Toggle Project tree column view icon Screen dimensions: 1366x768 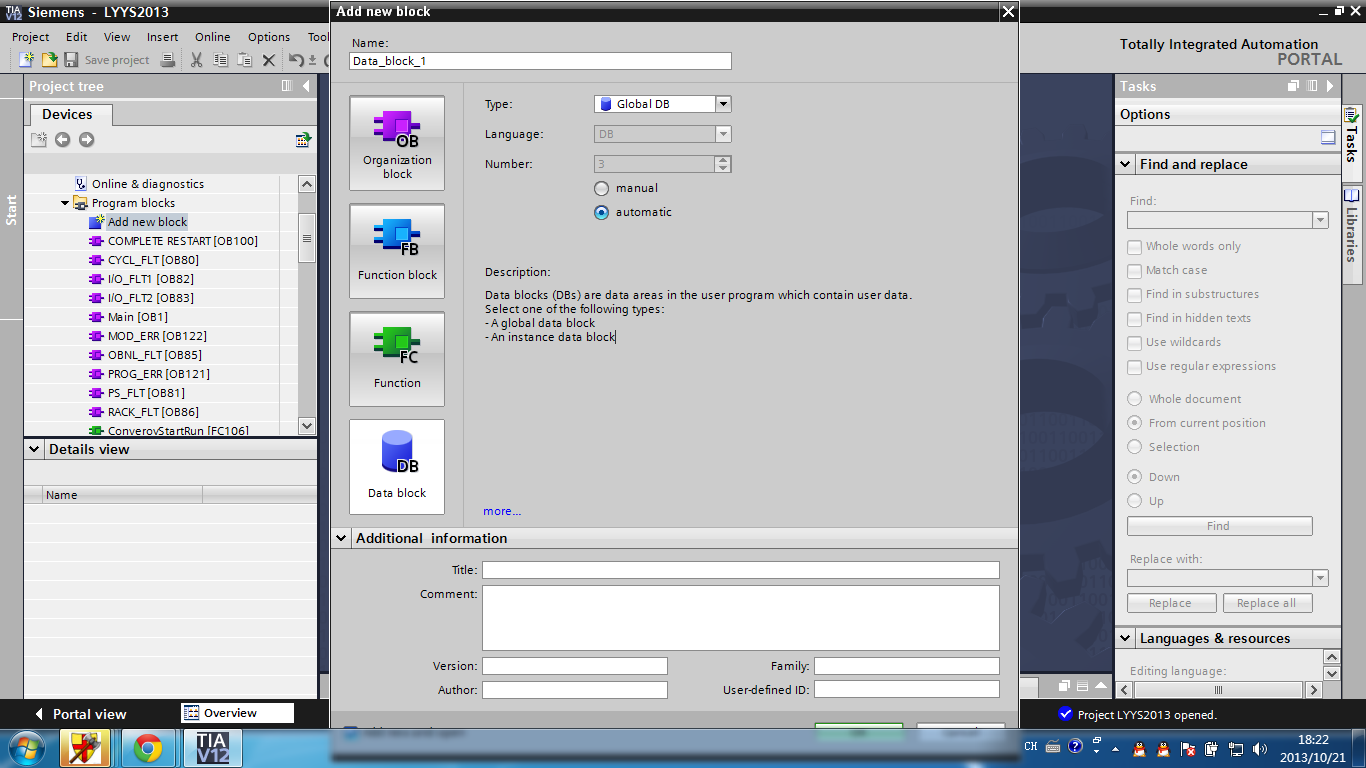[x=287, y=86]
